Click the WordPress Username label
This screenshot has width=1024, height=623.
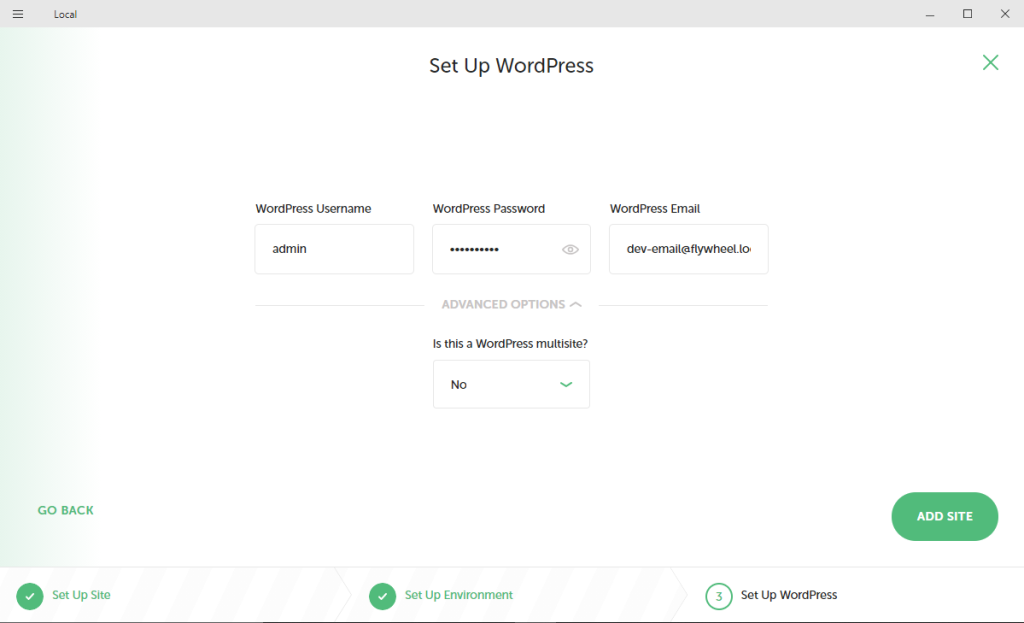(313, 208)
